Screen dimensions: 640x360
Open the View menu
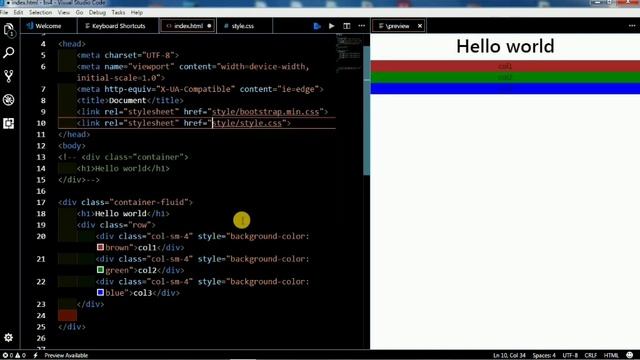pyautogui.click(x=64, y=13)
